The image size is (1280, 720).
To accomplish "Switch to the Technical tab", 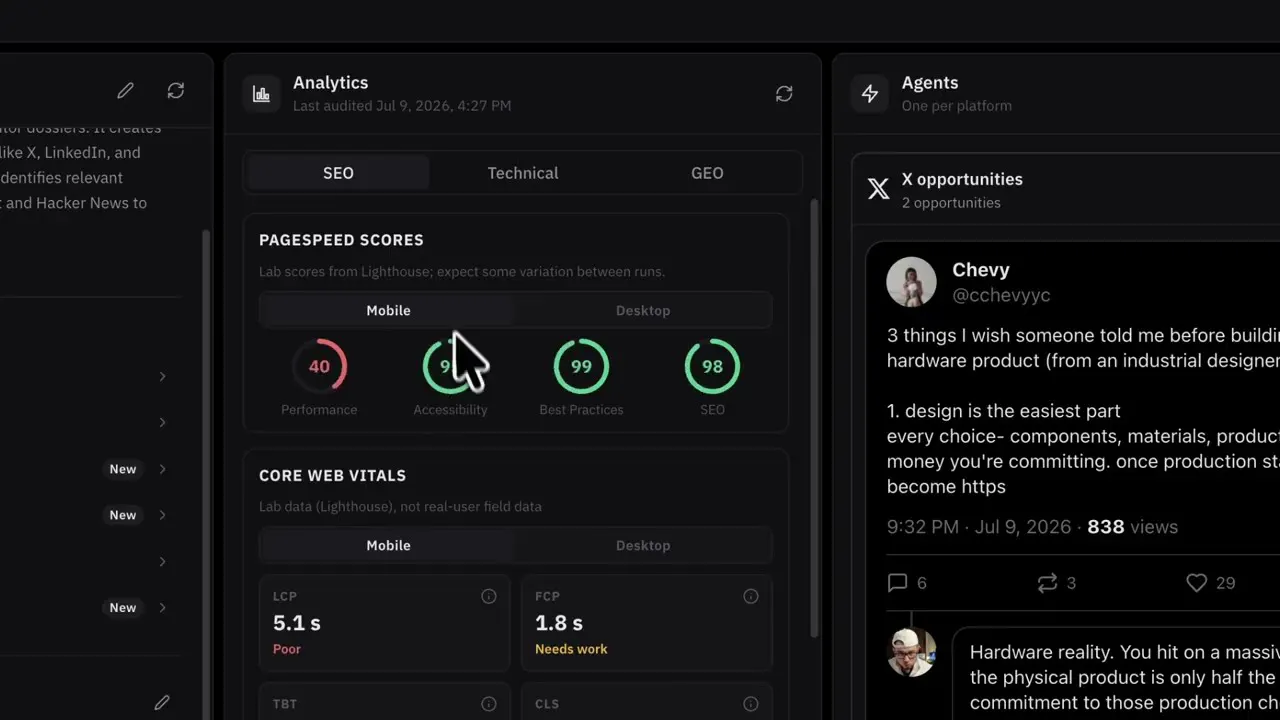I will [523, 173].
